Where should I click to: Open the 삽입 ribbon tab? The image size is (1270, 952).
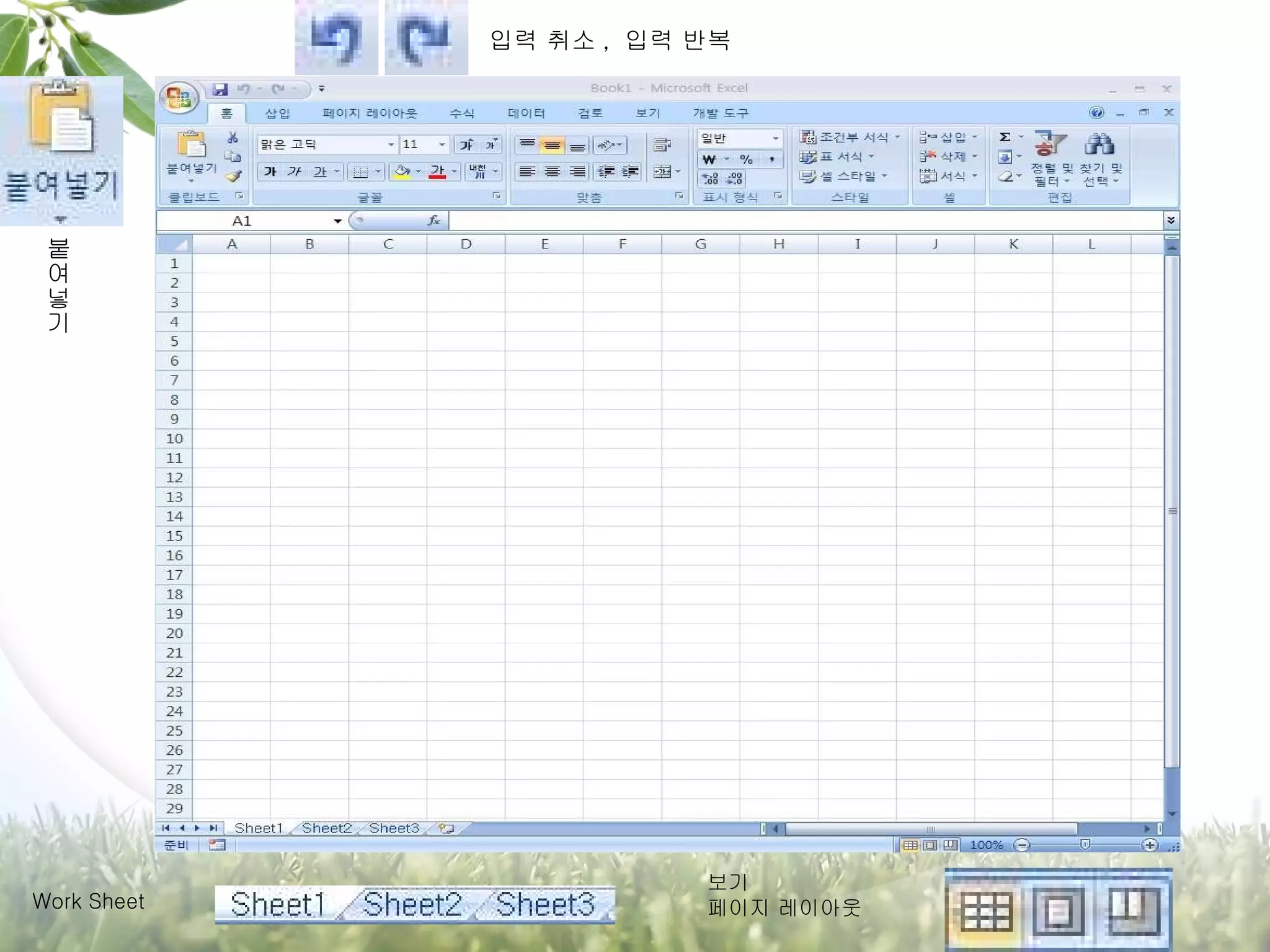(x=277, y=113)
